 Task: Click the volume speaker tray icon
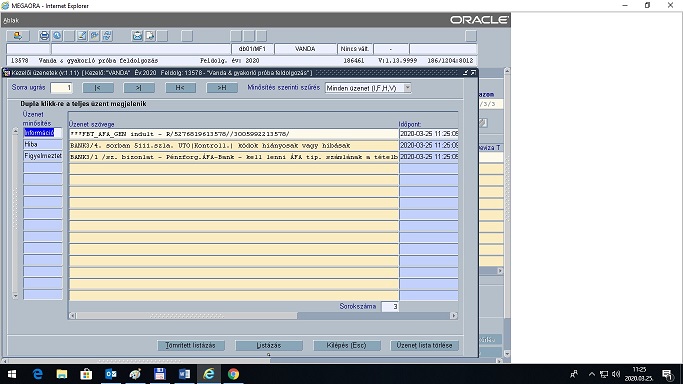615,374
